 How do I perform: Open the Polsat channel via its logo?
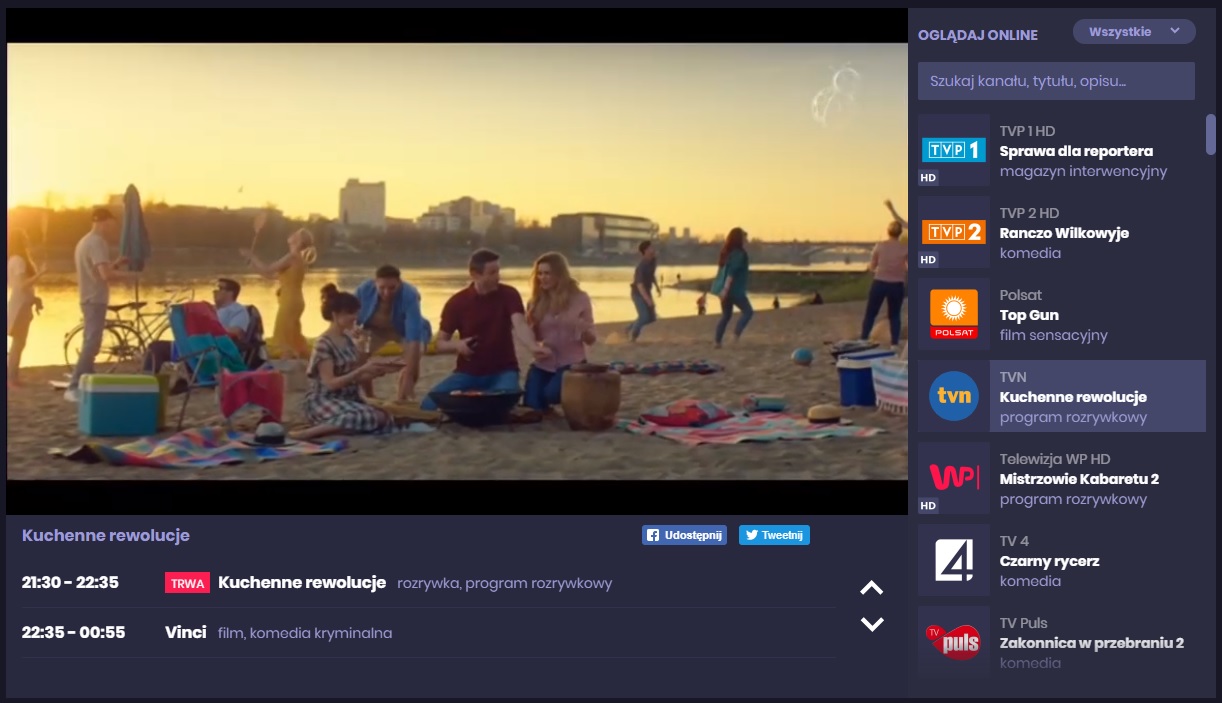pos(953,314)
